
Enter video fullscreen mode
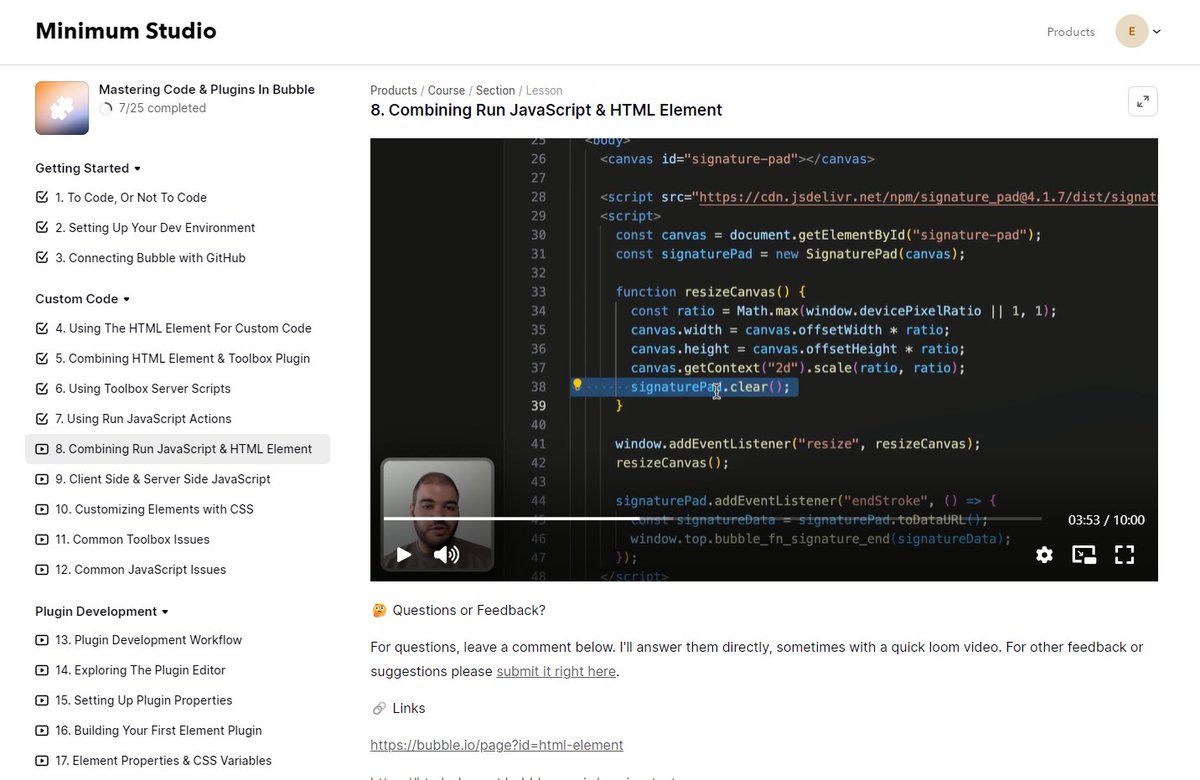(x=1124, y=554)
